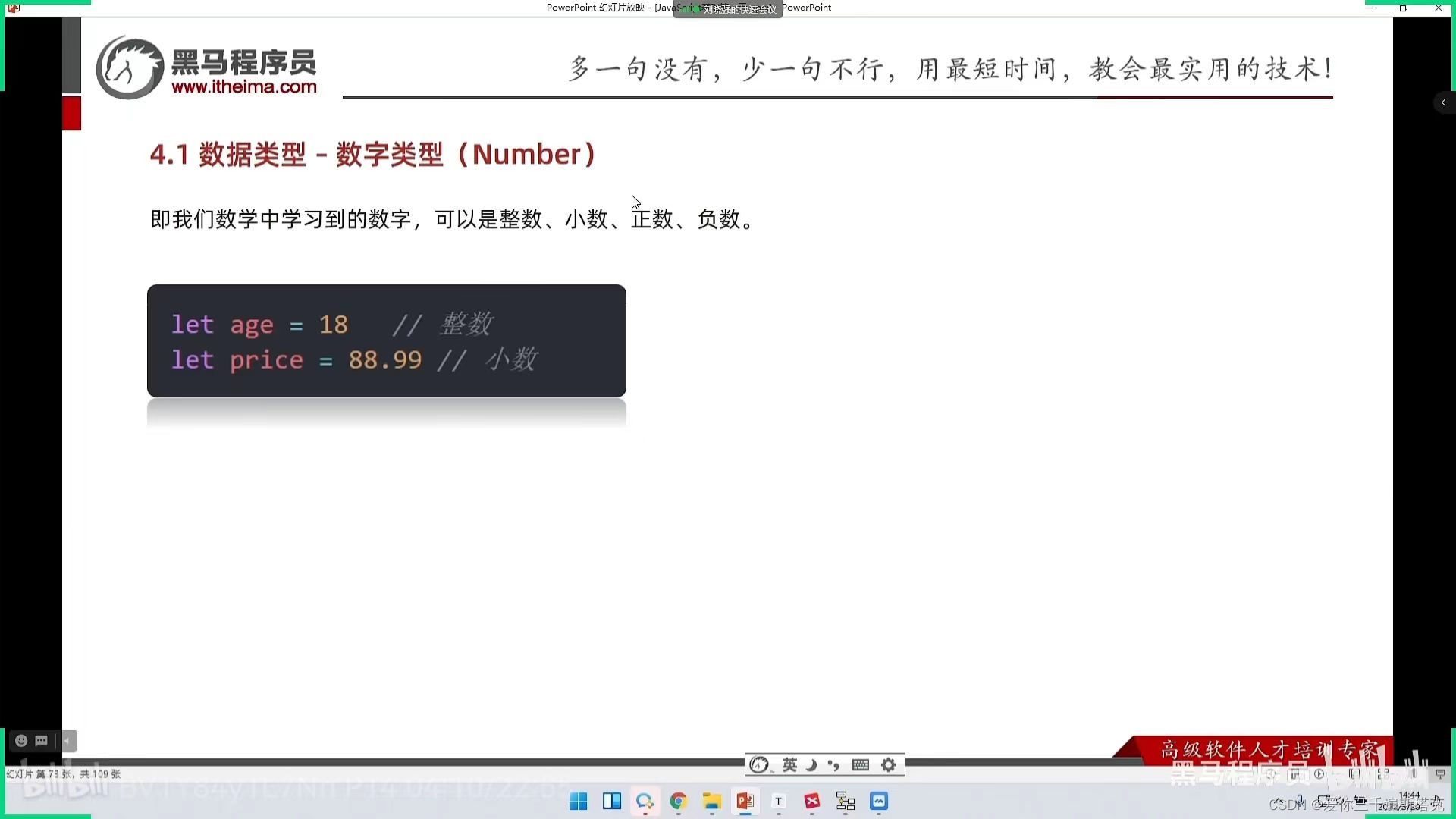
Task: Toggle the IME half-moon full-width mode
Action: [811, 765]
